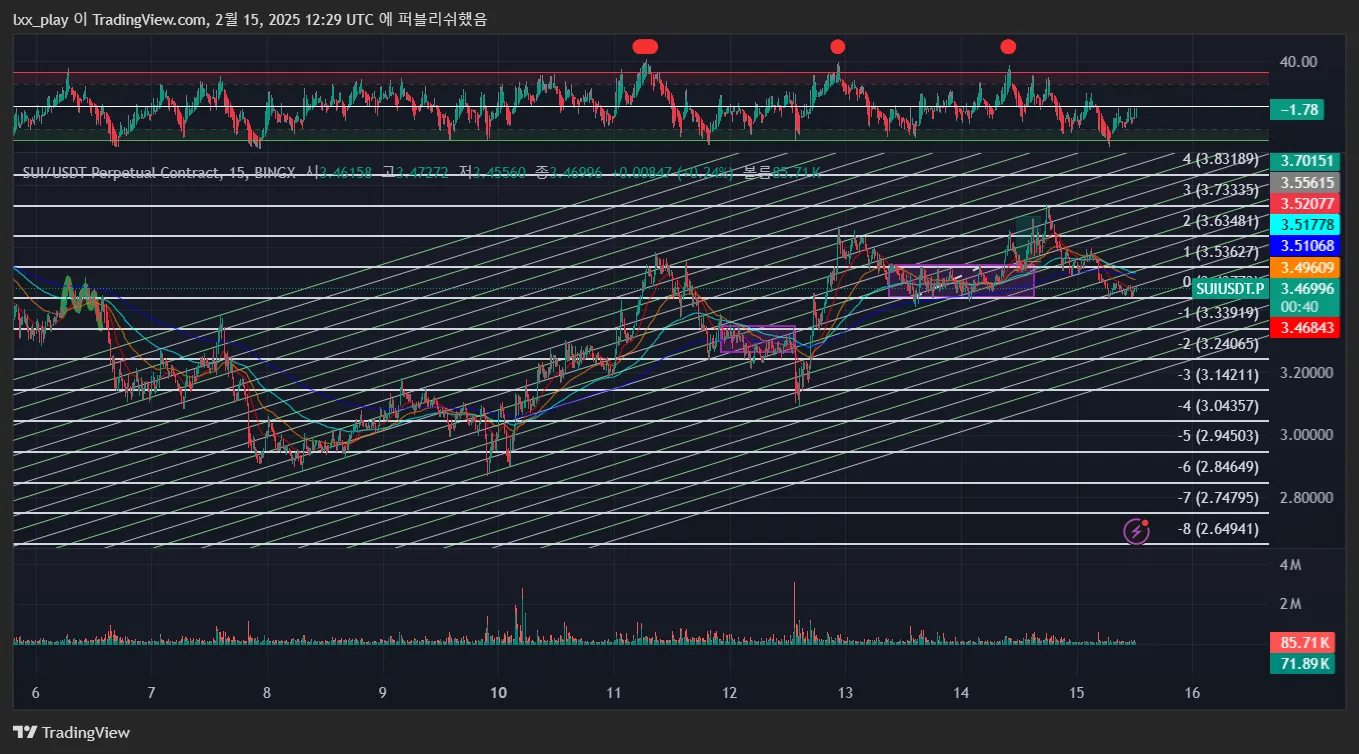The image size is (1359, 754).
Task: Click date label 14 on time axis
Action: (x=962, y=693)
